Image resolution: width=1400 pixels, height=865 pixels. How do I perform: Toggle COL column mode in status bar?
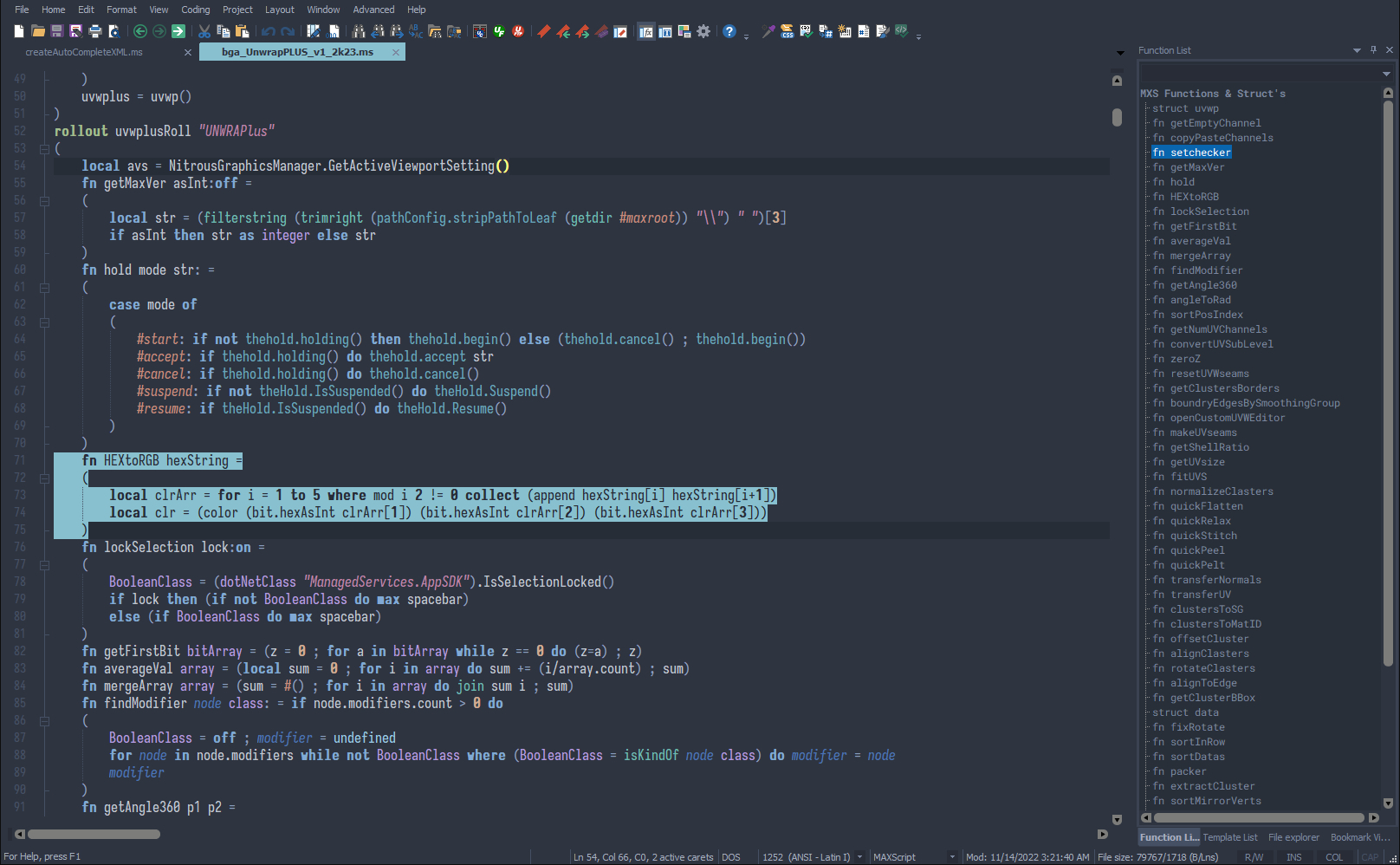tap(1334, 857)
